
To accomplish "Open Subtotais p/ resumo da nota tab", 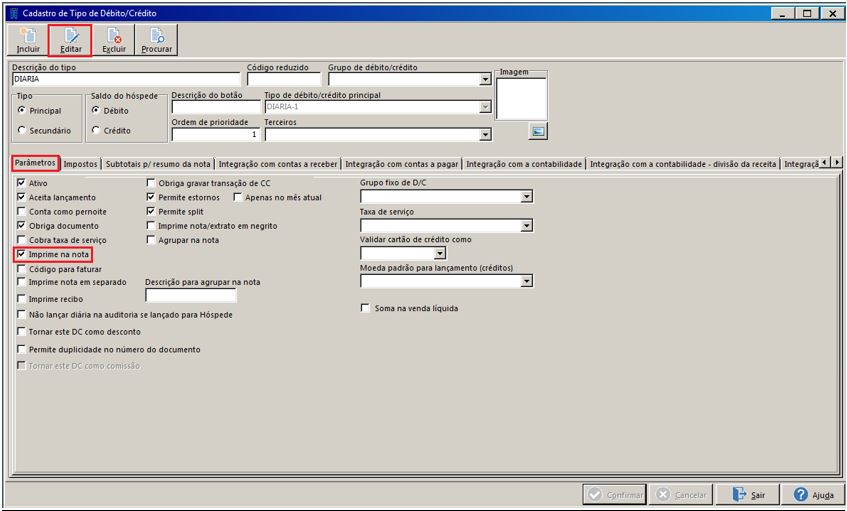I will [x=158, y=164].
